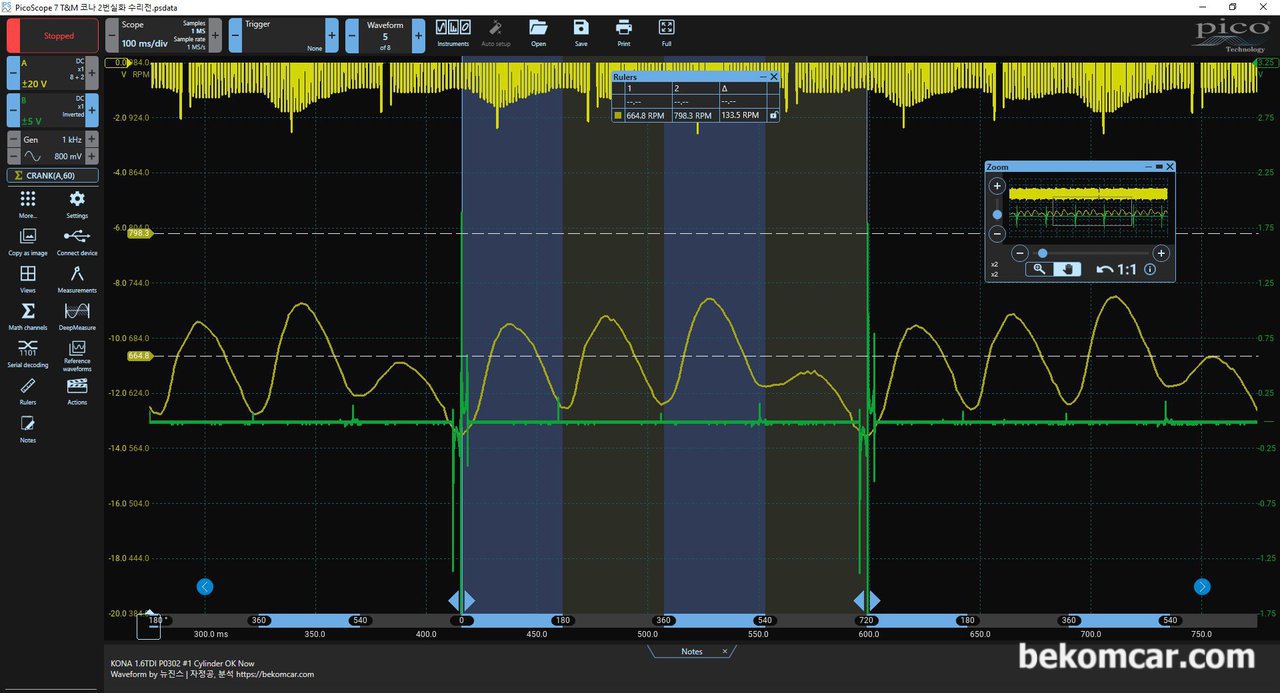1280x693 pixels.
Task: Click the vertical zoom slider handle
Action: [x=997, y=215]
